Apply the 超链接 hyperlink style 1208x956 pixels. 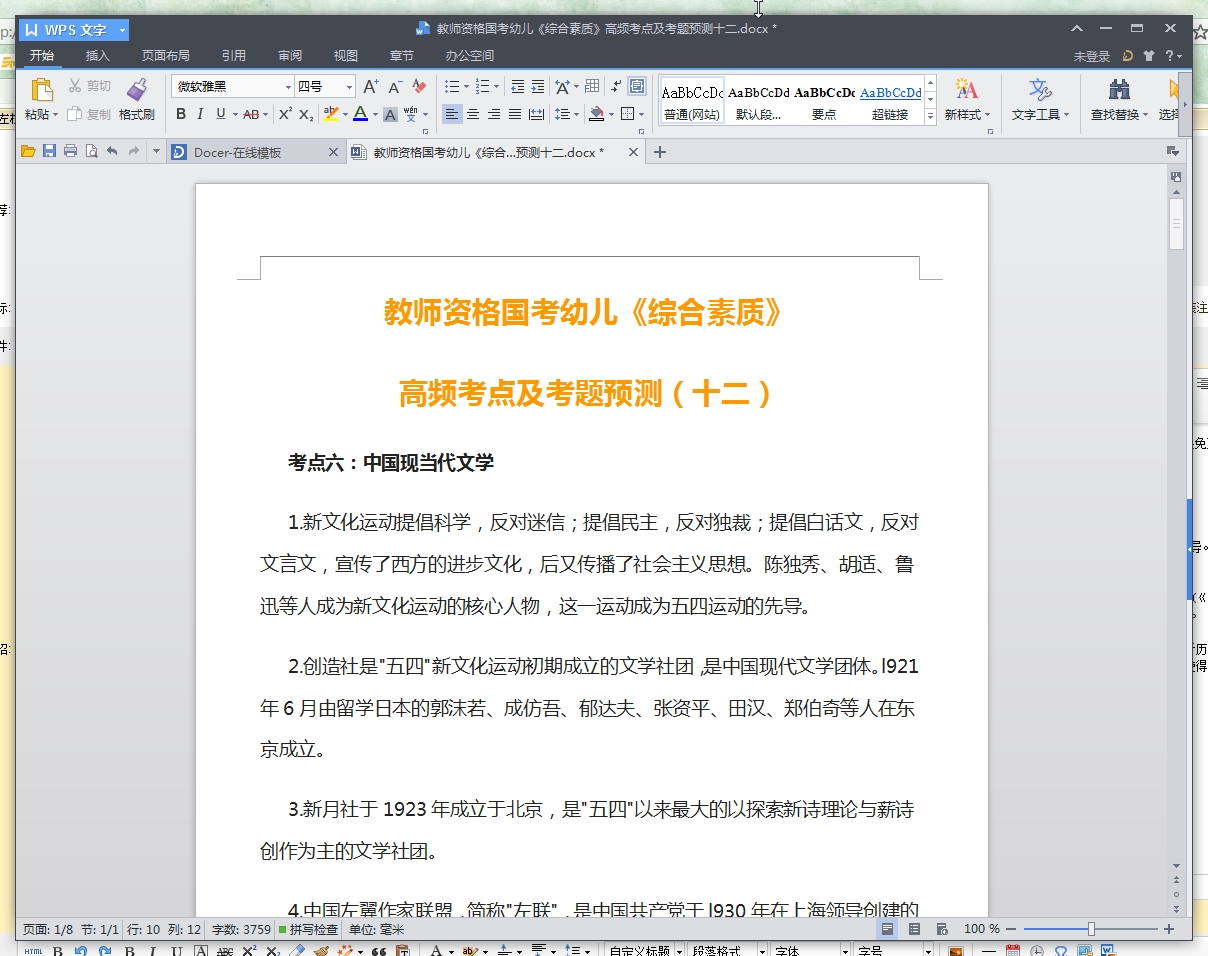point(890,100)
